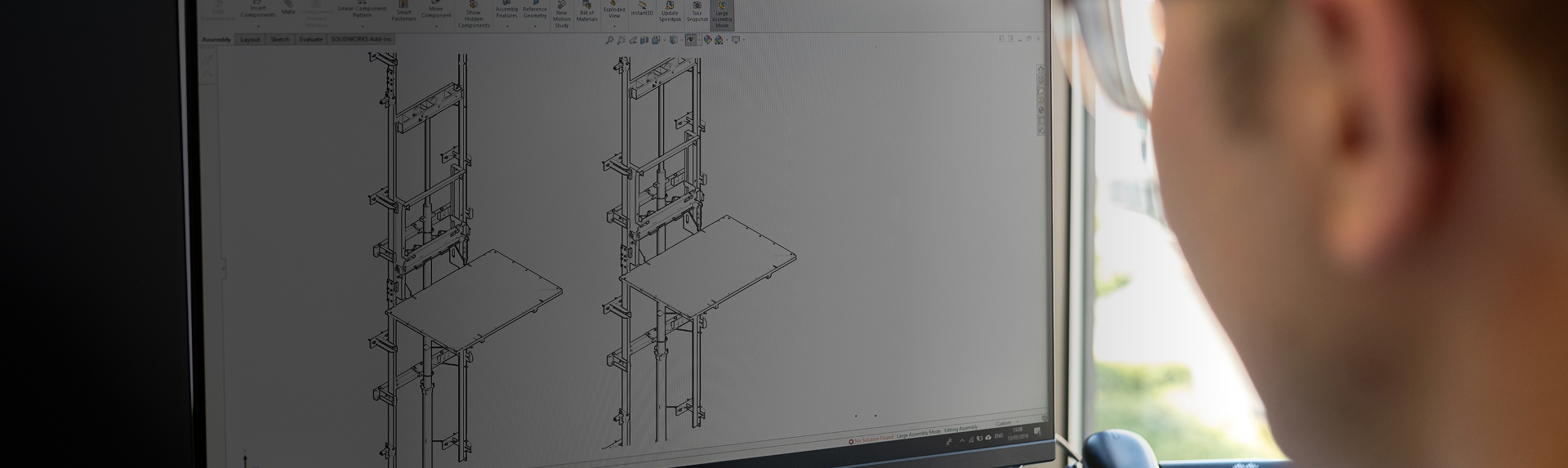Click Take Snapshot
This screenshot has height=468, width=1568.
697,11
